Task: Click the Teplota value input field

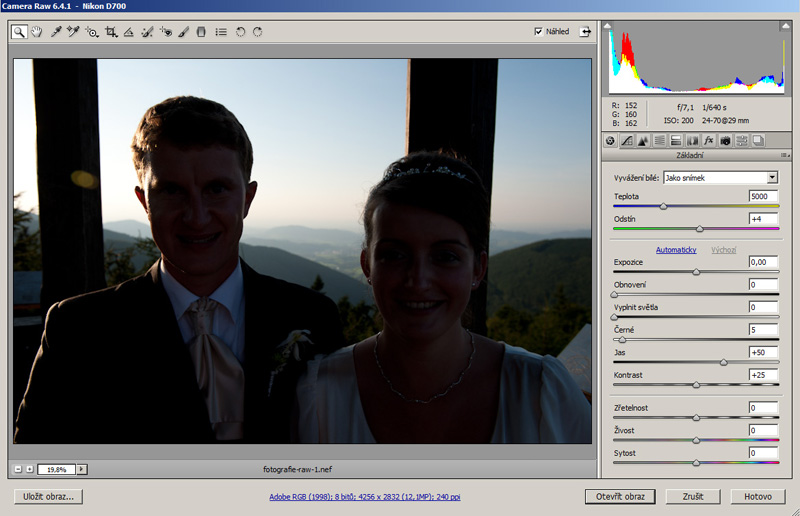Action: coord(763,196)
